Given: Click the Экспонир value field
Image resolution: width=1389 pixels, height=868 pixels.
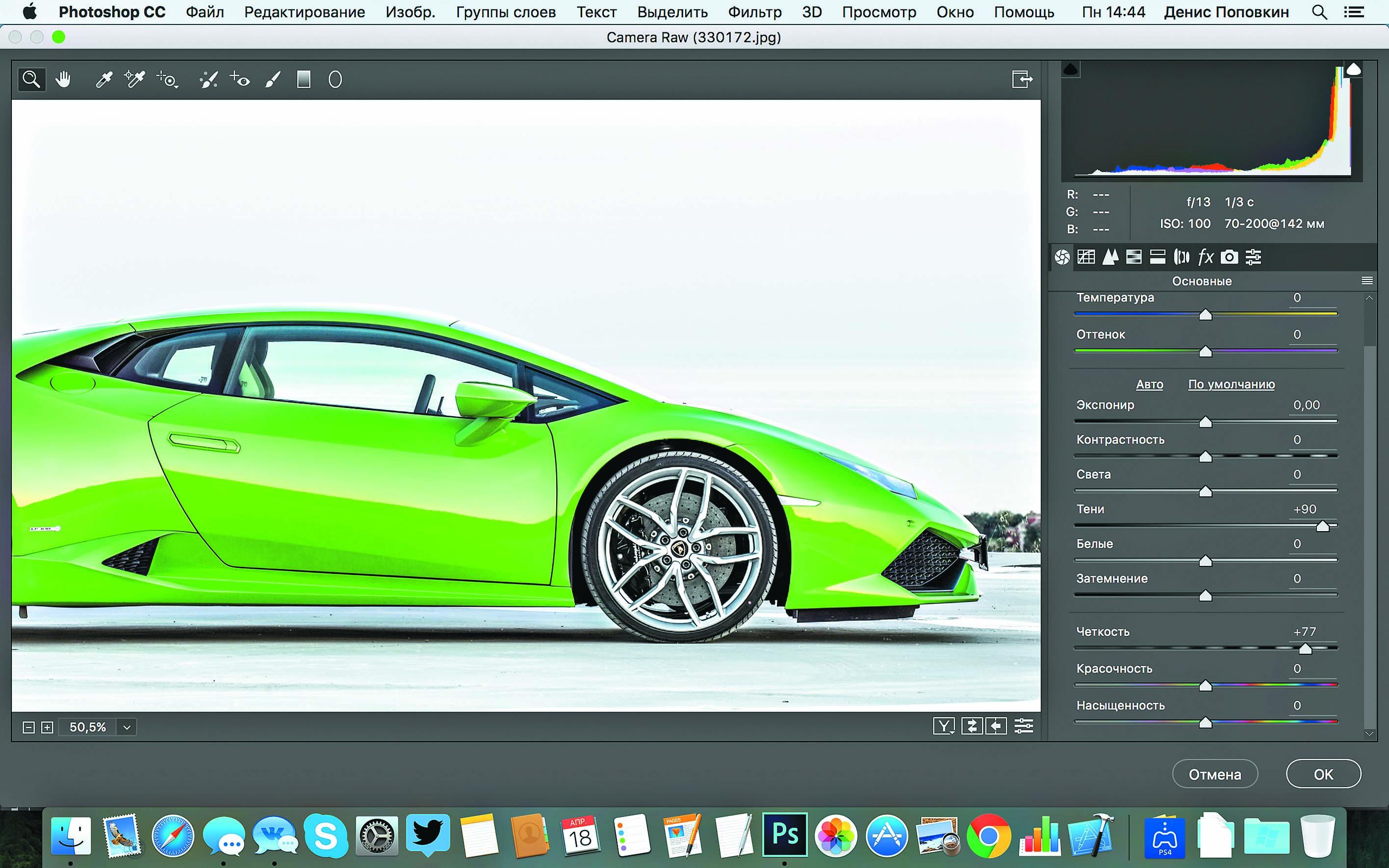Looking at the screenshot, I should (1306, 405).
